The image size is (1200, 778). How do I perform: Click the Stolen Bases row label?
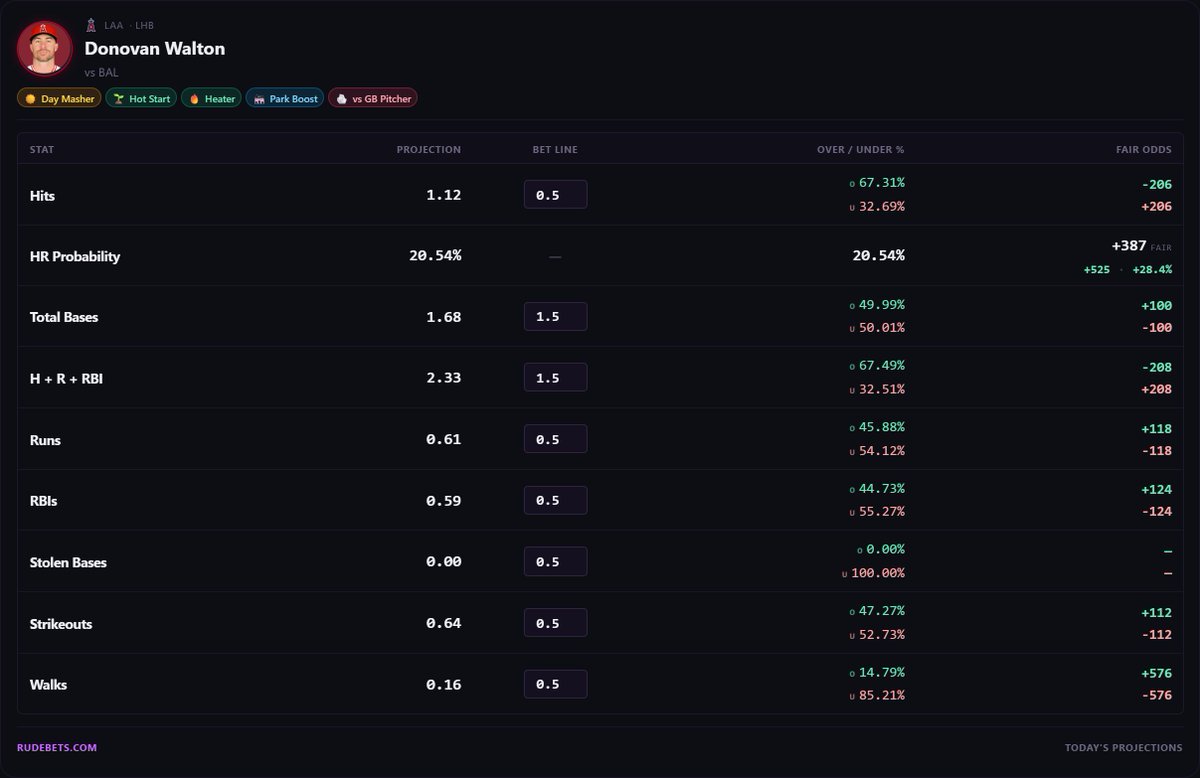click(x=68, y=562)
